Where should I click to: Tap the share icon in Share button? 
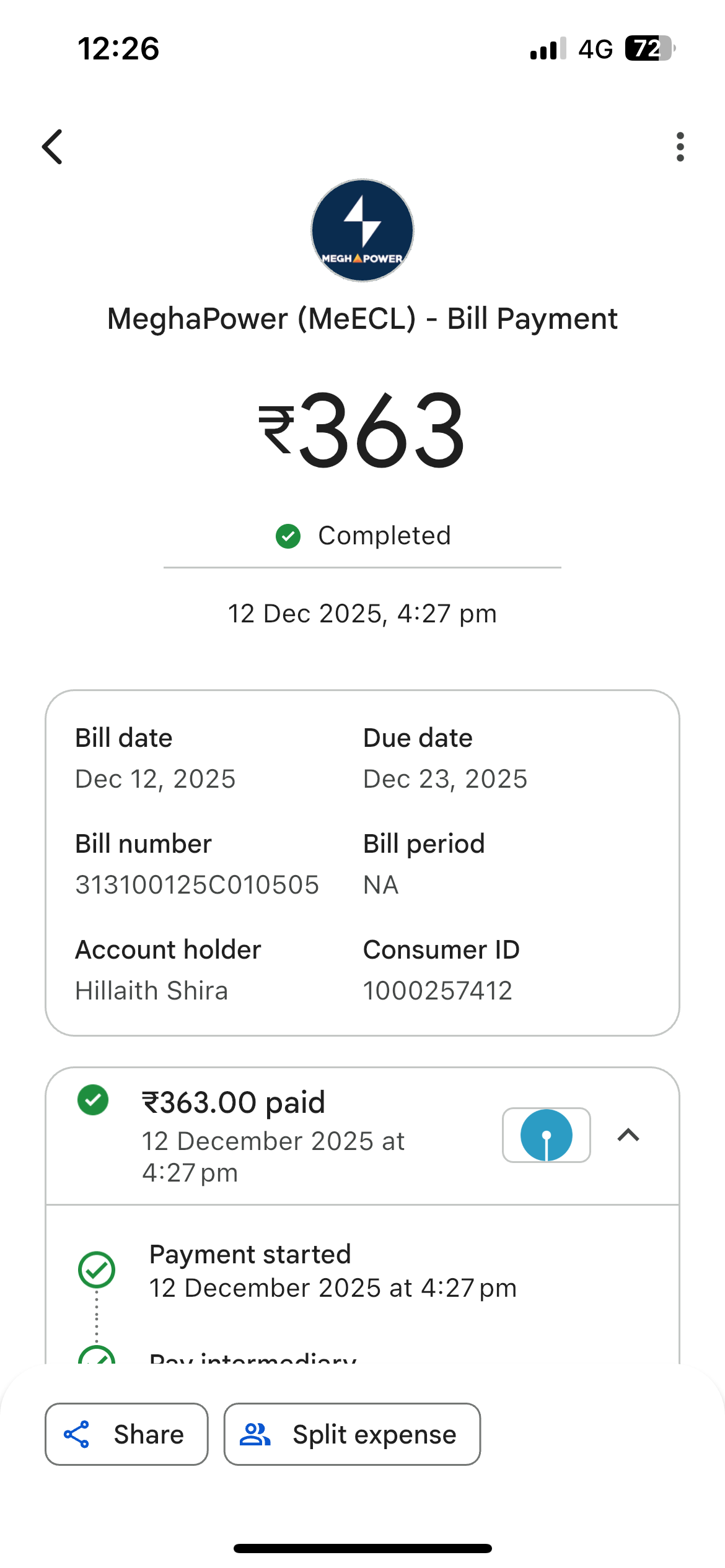point(77,1434)
